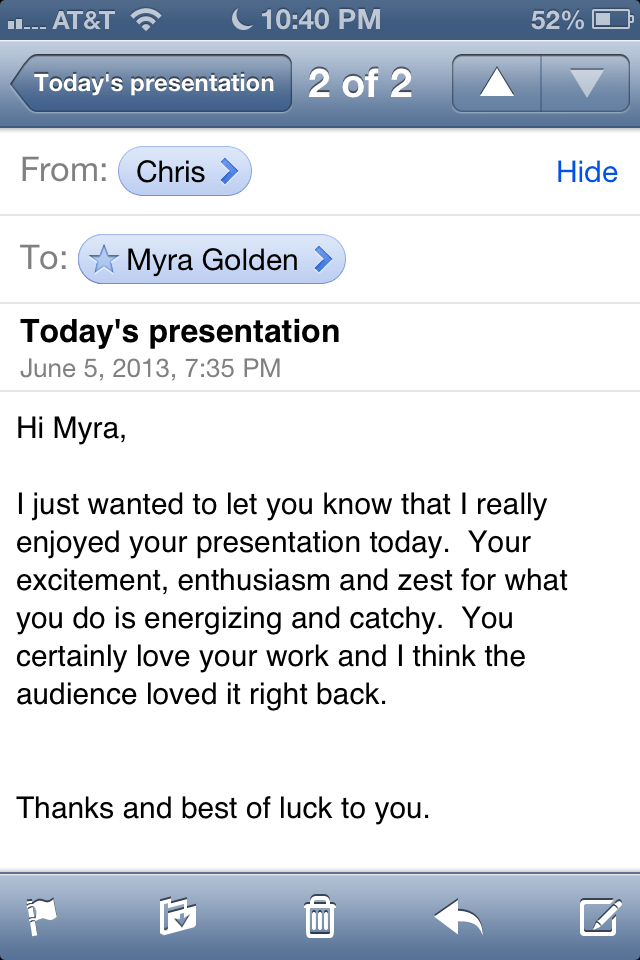Delete the email using the trash icon
This screenshot has width=640, height=960.
pyautogui.click(x=319, y=915)
